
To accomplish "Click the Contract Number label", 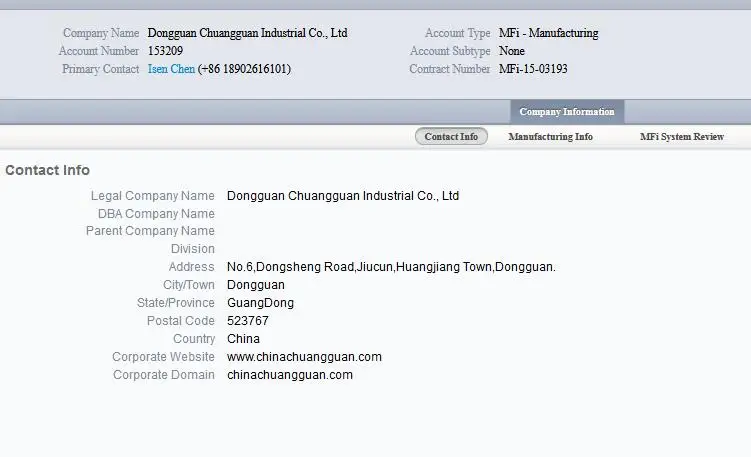I will (x=450, y=69).
